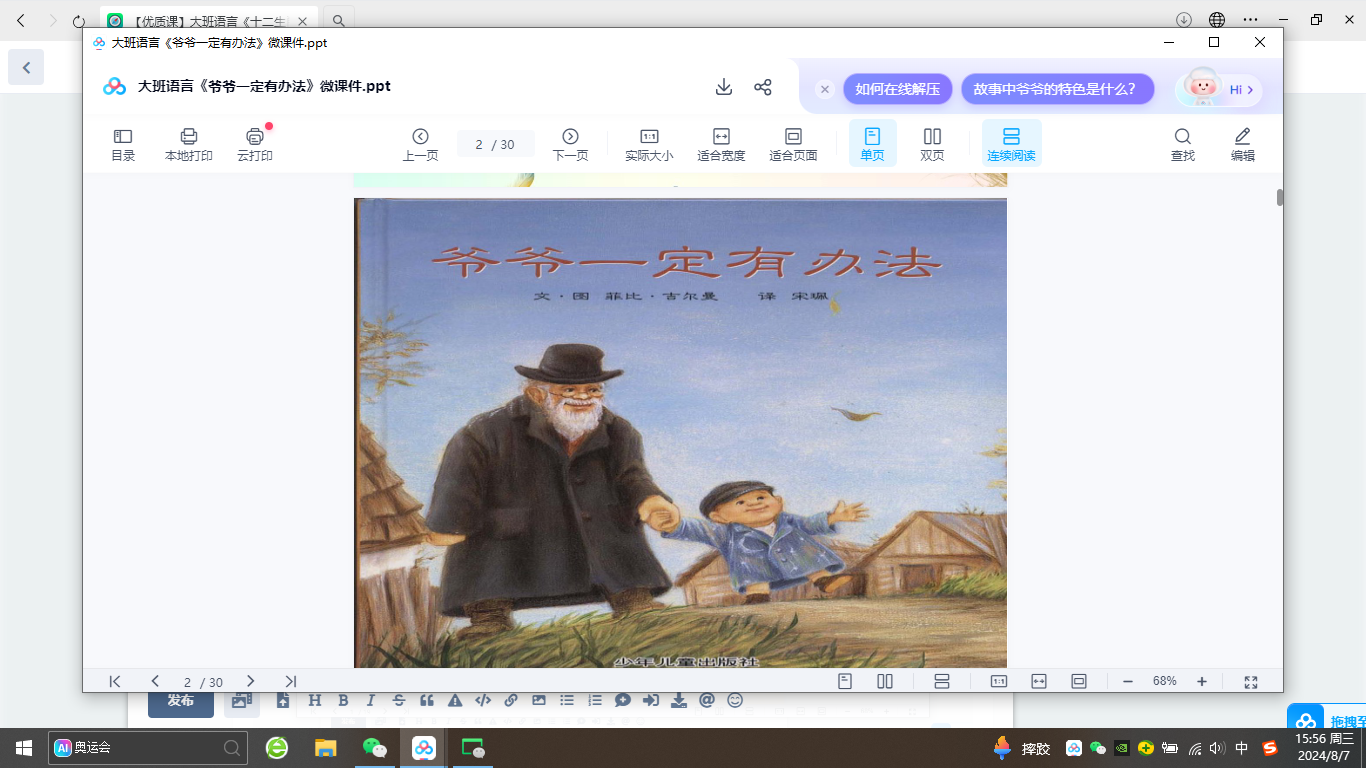Jump to first page in bottom bar
The height and width of the screenshot is (768, 1366).
[115, 681]
